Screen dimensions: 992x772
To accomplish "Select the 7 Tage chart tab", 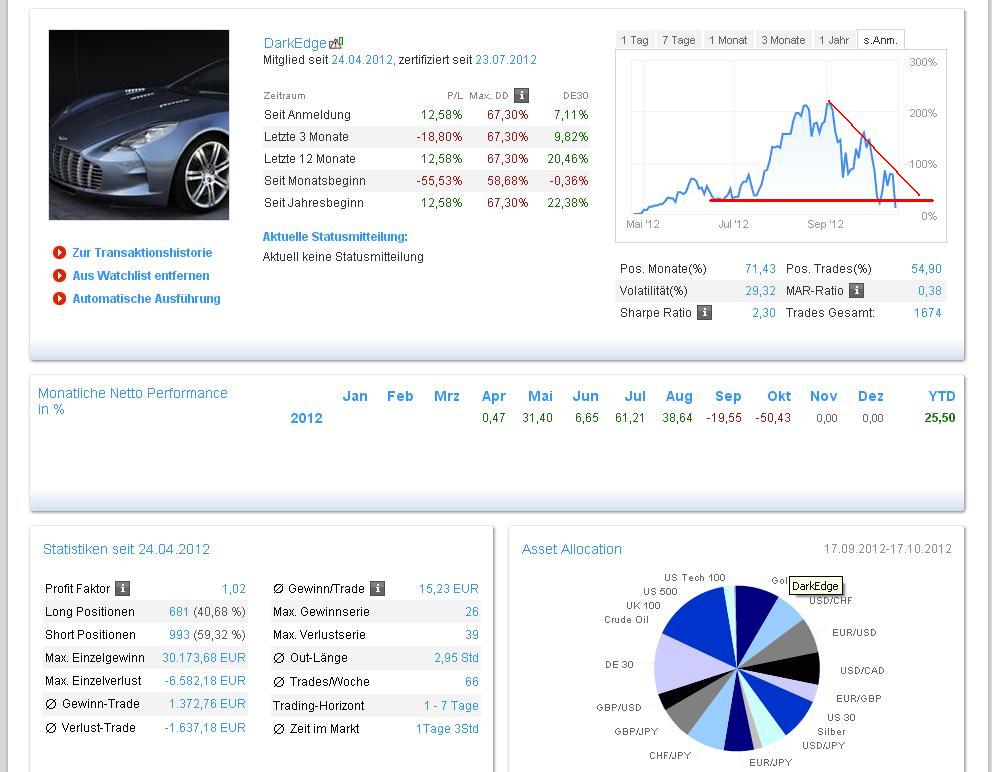I will point(678,40).
